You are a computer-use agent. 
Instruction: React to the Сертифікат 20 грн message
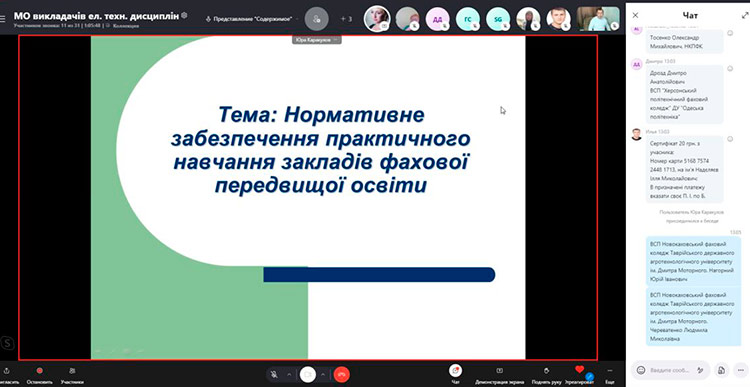click(x=730, y=139)
